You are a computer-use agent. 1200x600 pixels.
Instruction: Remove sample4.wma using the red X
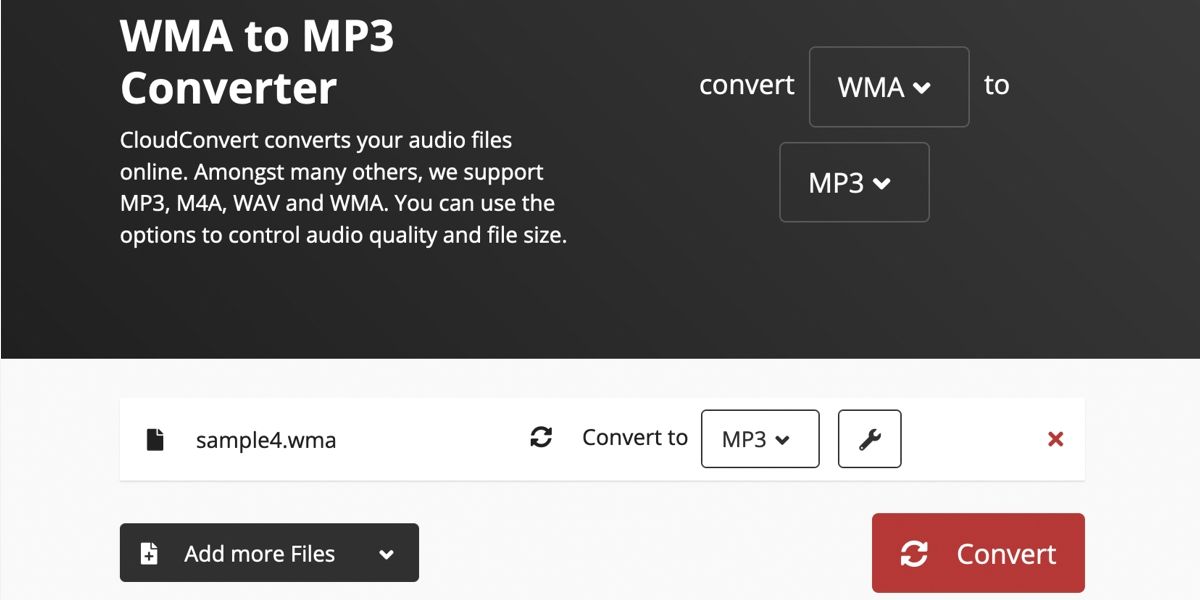1055,438
